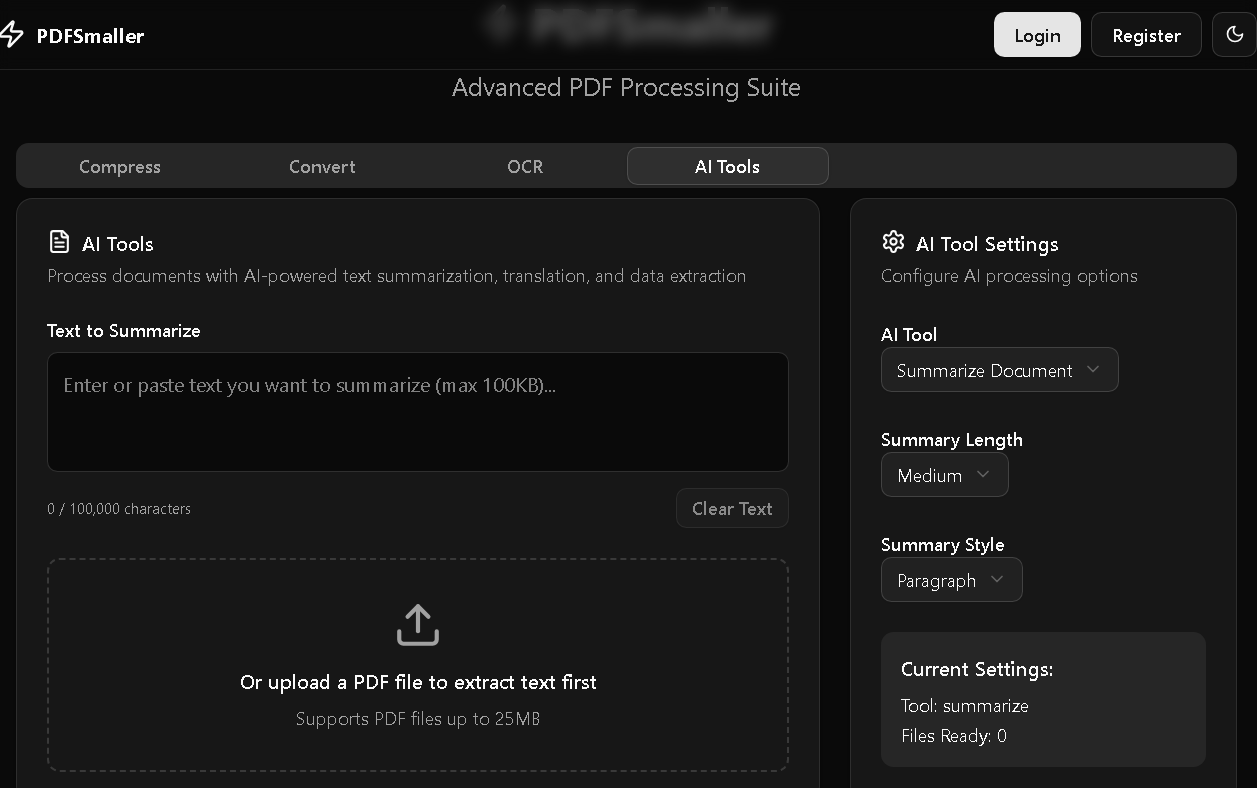The height and width of the screenshot is (788, 1257).
Task: Click the upload arrow icon in the dropzone
Action: [x=417, y=624]
